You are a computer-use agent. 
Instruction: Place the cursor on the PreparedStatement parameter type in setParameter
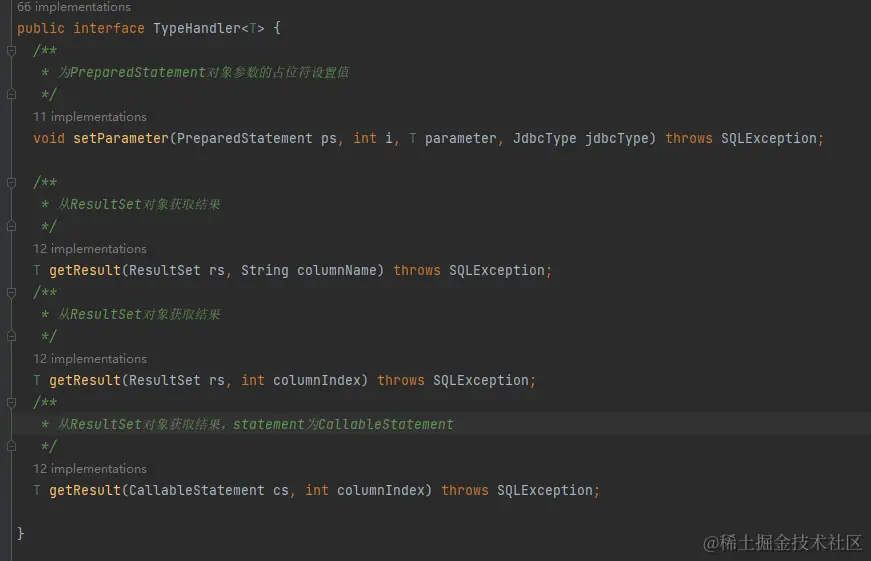pyautogui.click(x=244, y=138)
